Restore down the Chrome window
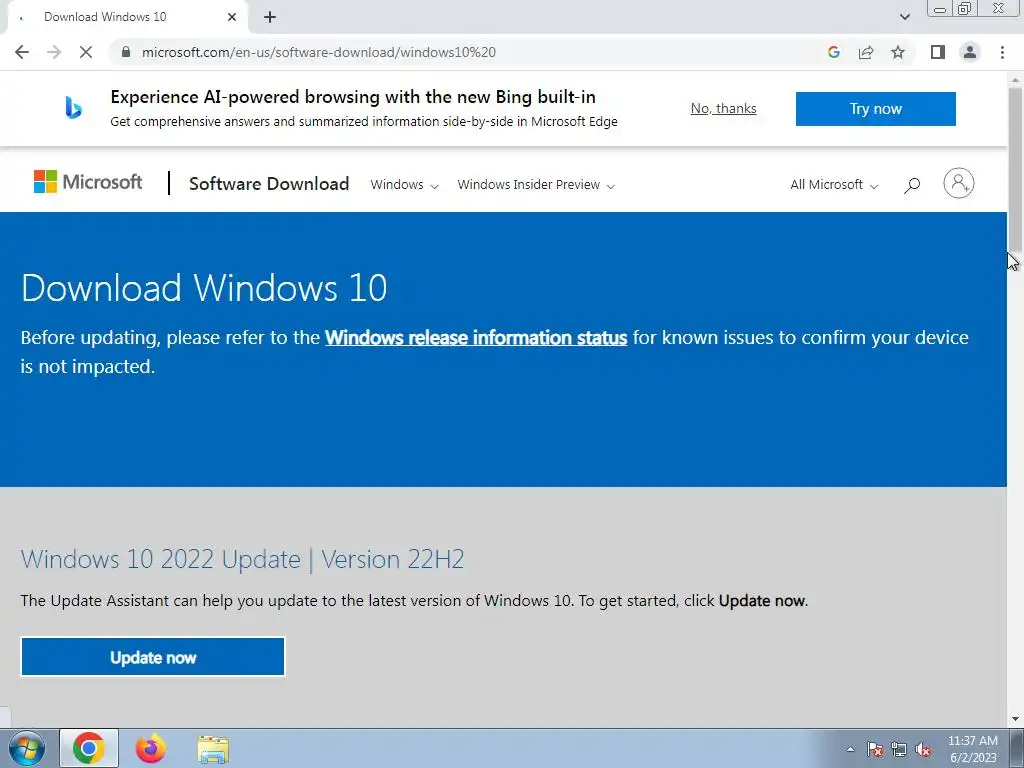The width and height of the screenshot is (1024, 768). (x=965, y=8)
